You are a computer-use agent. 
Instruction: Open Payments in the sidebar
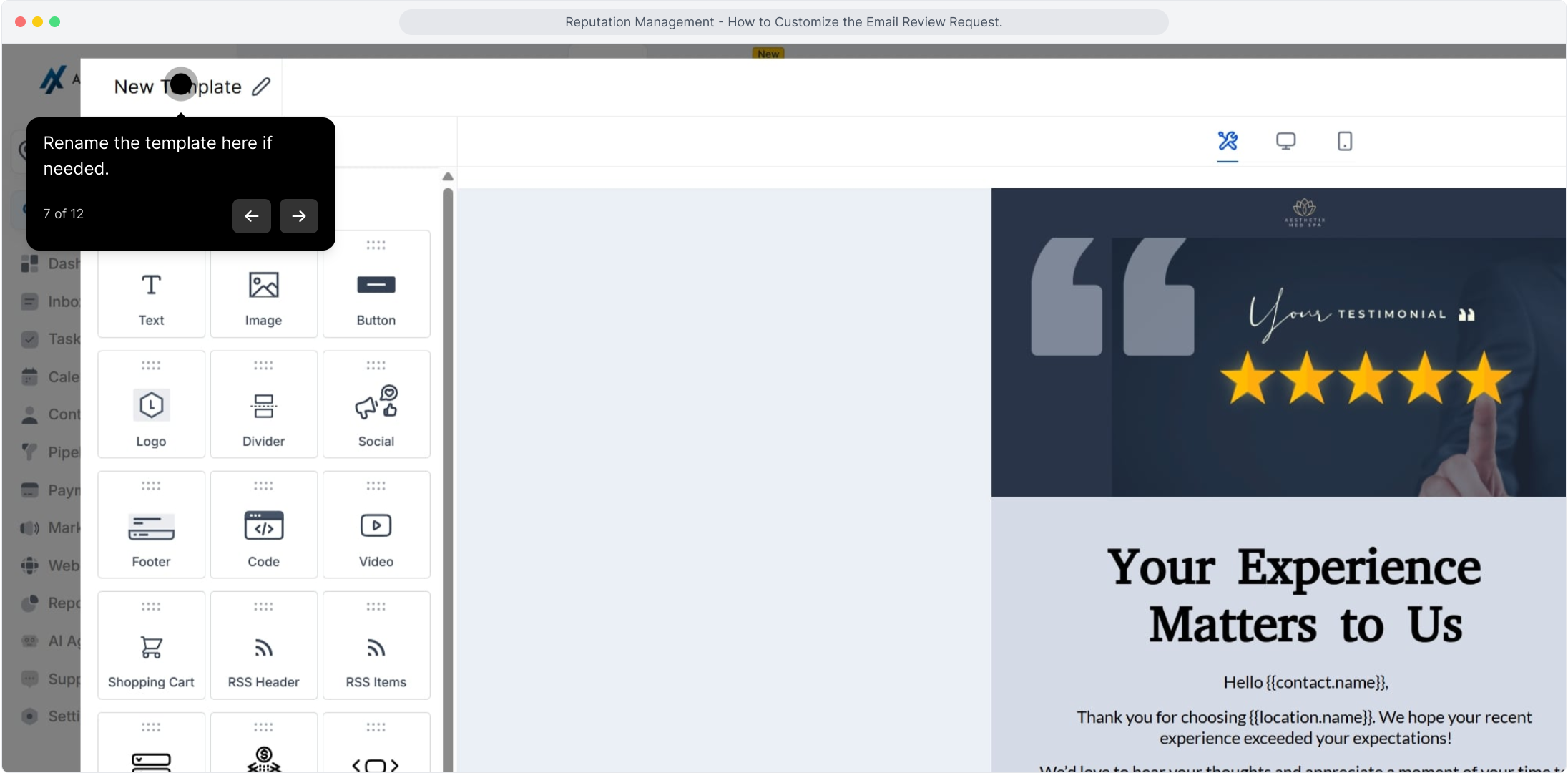pos(50,490)
